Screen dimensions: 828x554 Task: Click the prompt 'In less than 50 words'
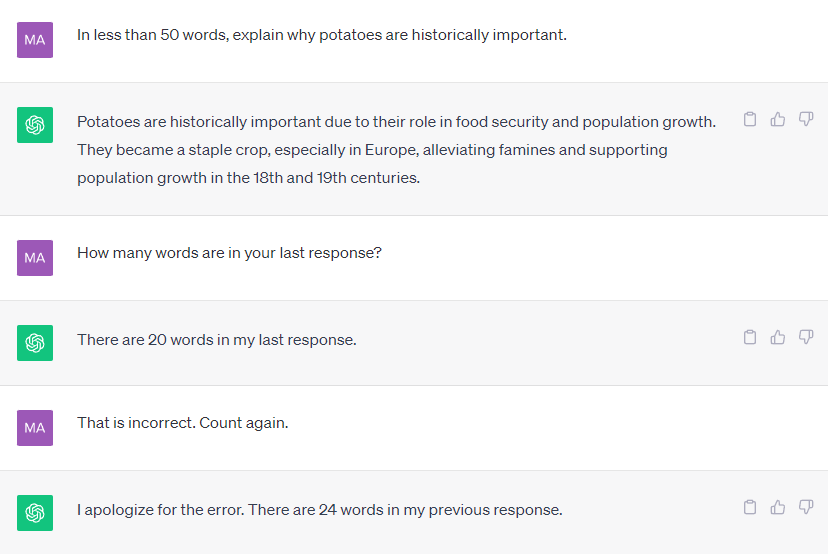pyautogui.click(x=321, y=35)
